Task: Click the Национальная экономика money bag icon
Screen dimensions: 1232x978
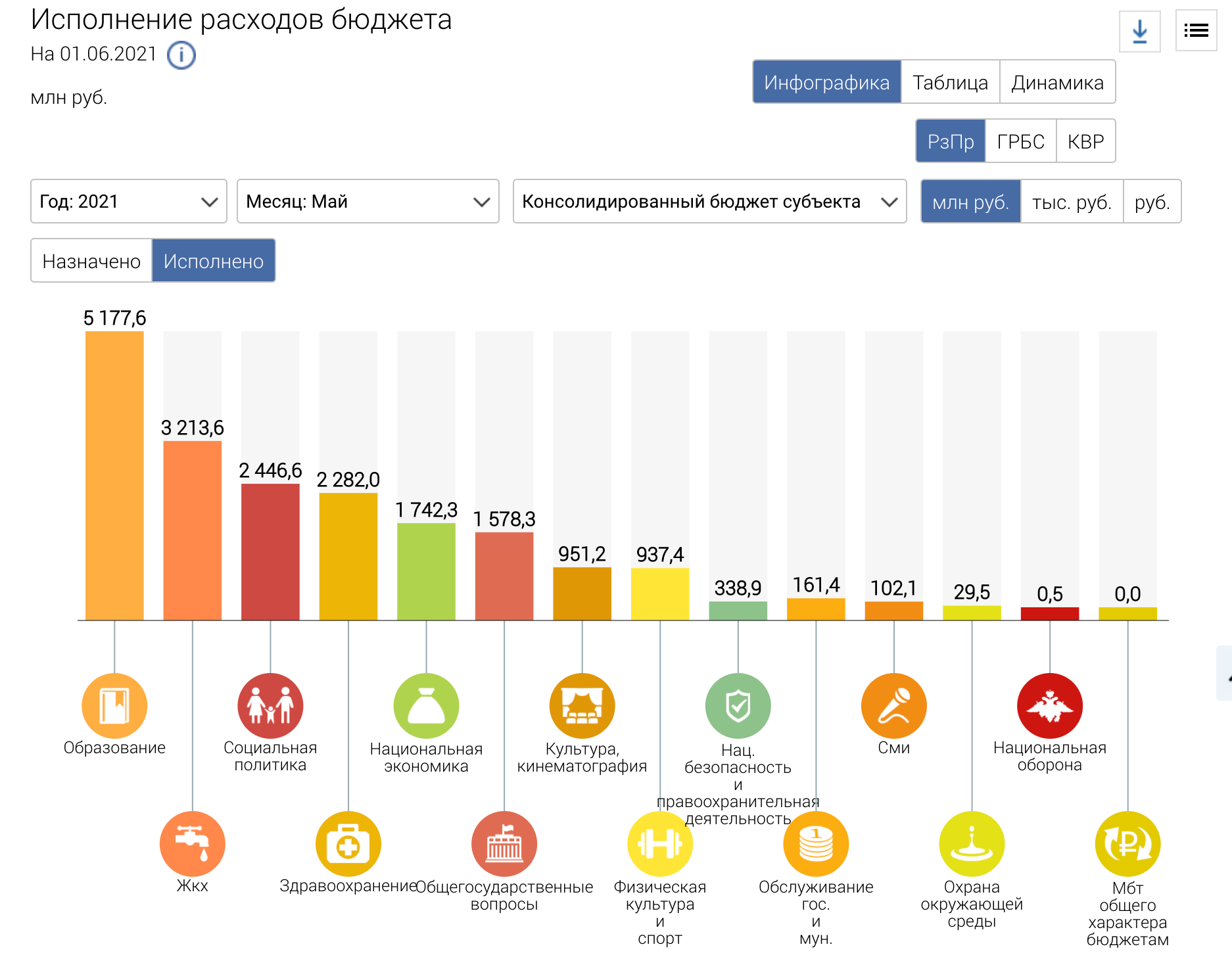Action: [x=426, y=706]
